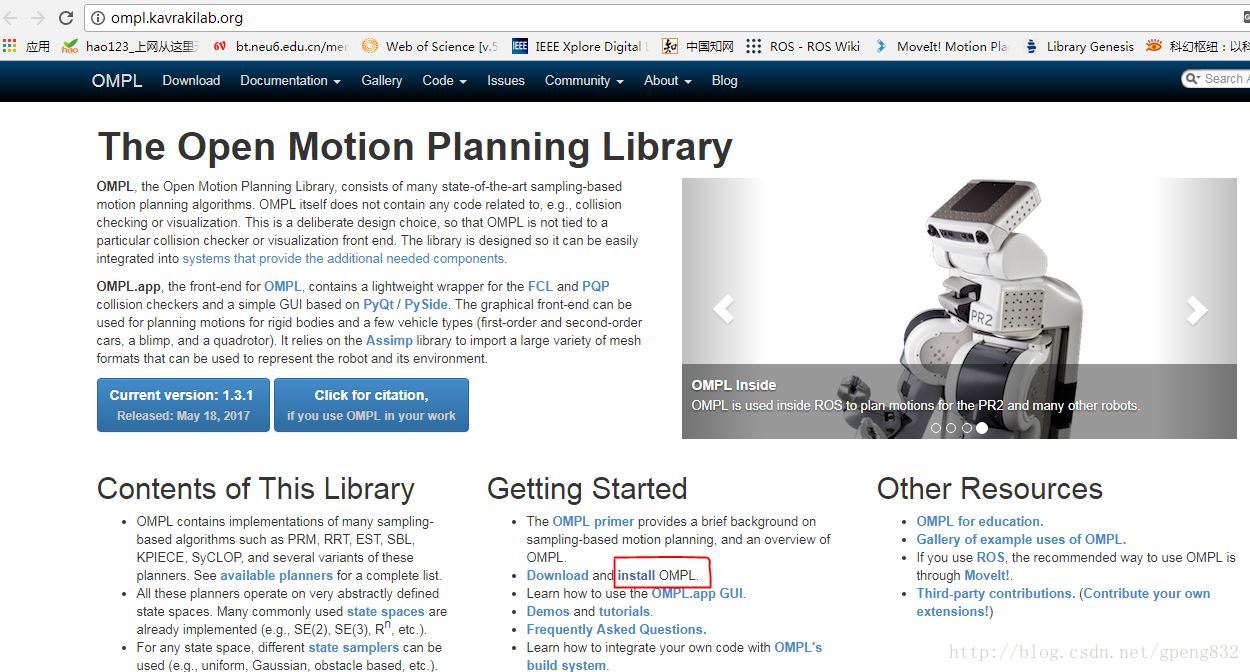Screen dimensions: 1250x672
Task: Open the OMPL primer link
Action: 593,521
